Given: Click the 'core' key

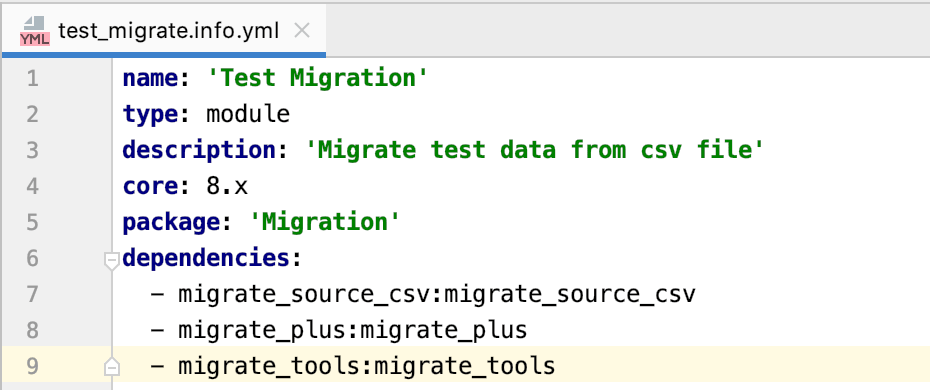Looking at the screenshot, I should tap(151, 186).
